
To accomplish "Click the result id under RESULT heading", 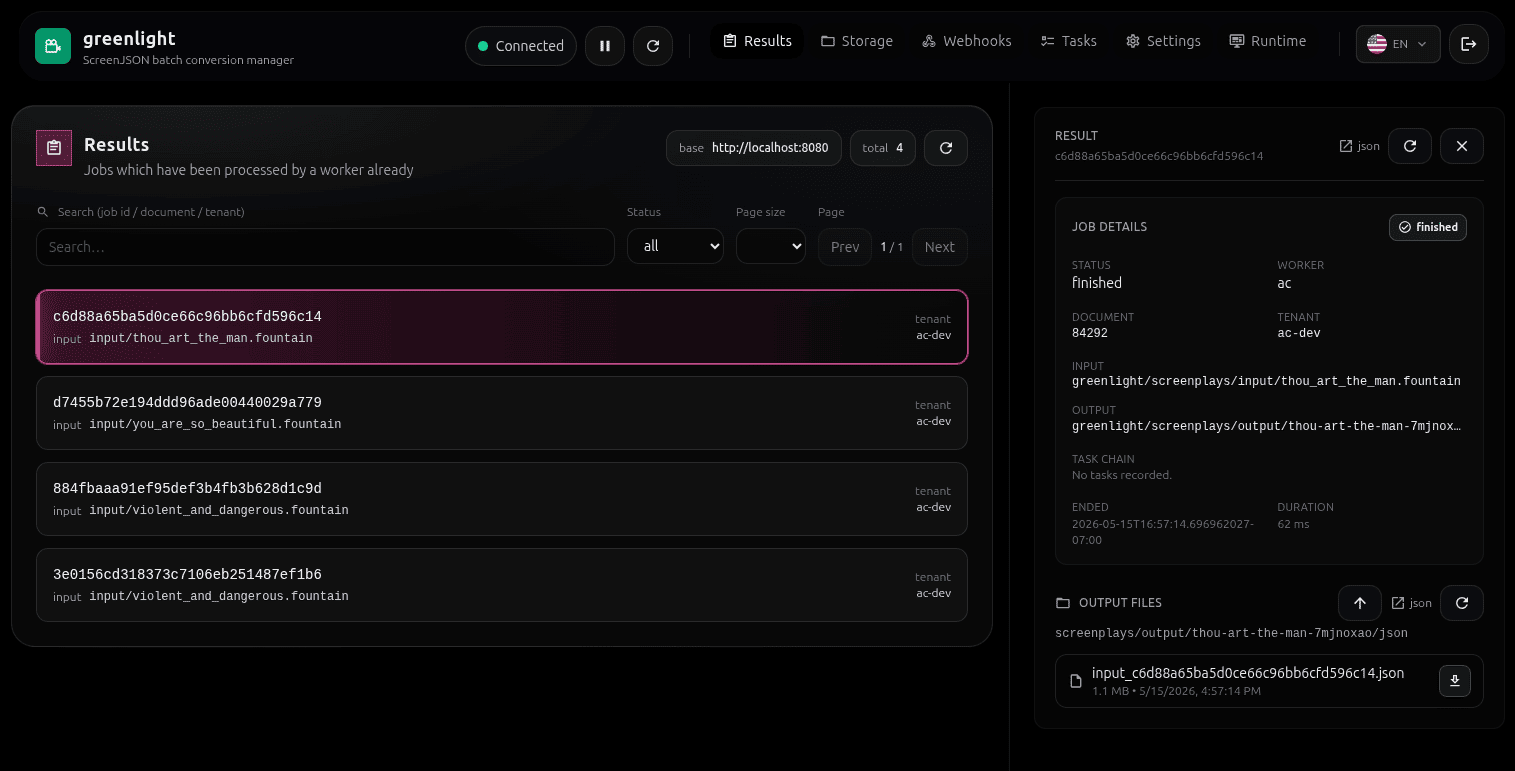I will click(x=1159, y=156).
